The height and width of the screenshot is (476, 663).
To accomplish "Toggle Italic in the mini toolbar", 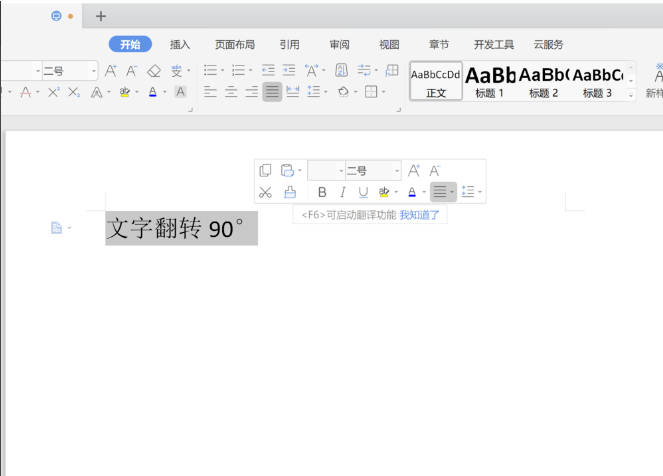I will coord(342,192).
